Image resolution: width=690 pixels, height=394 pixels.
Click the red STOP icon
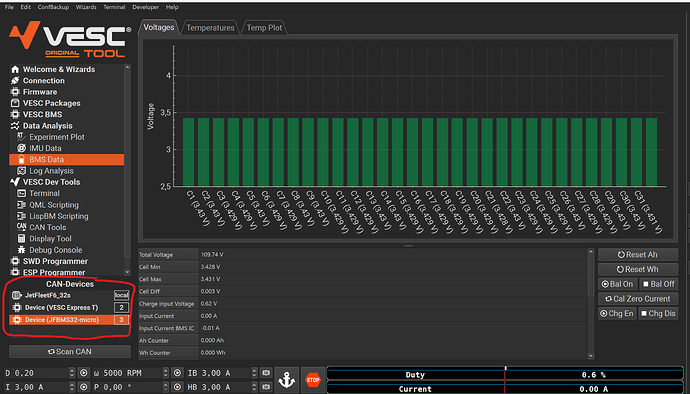(313, 379)
